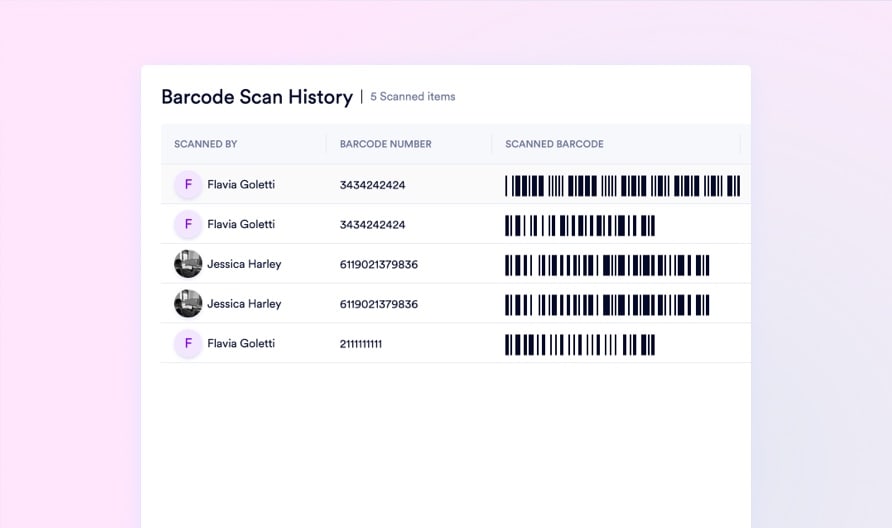The image size is (892, 528).
Task: Select Jessica Harley name in third row
Action: pyautogui.click(x=244, y=264)
